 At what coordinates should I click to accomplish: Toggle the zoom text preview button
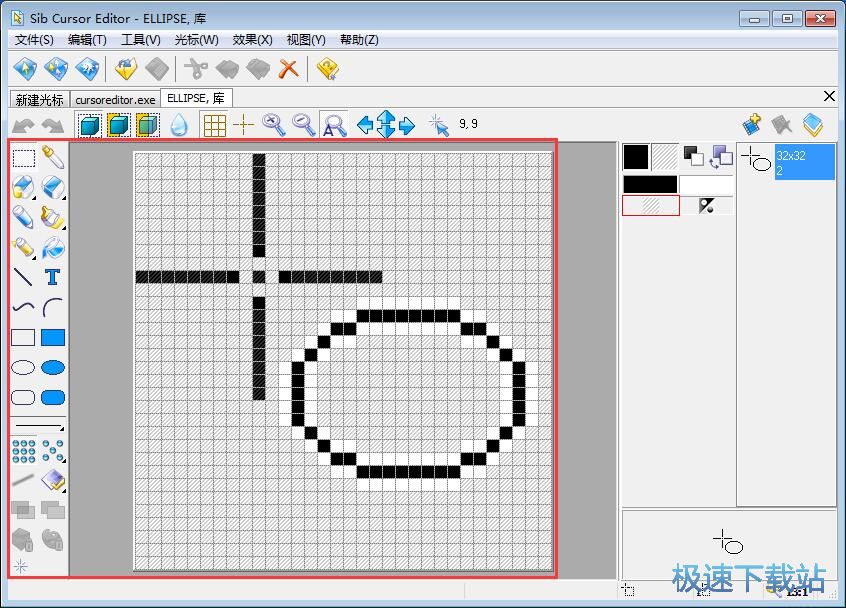tap(334, 124)
